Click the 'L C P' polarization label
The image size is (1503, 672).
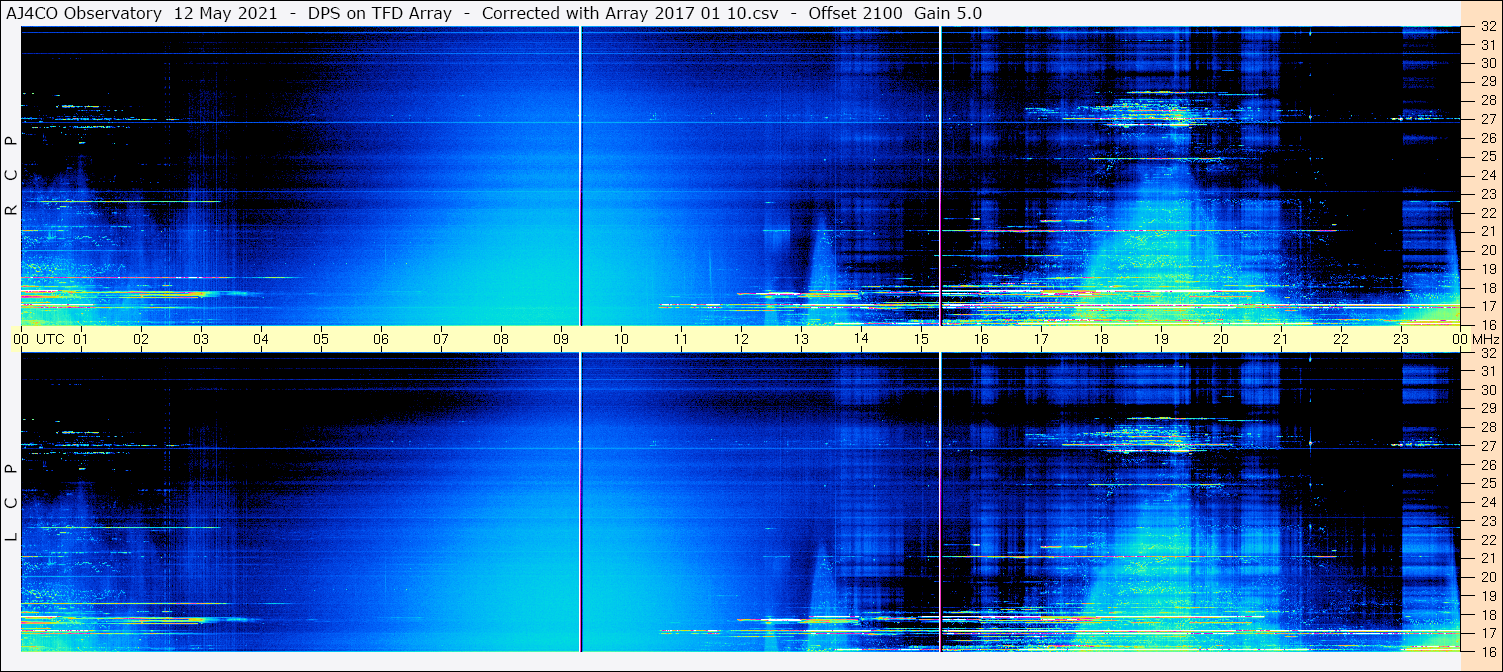pos(12,503)
